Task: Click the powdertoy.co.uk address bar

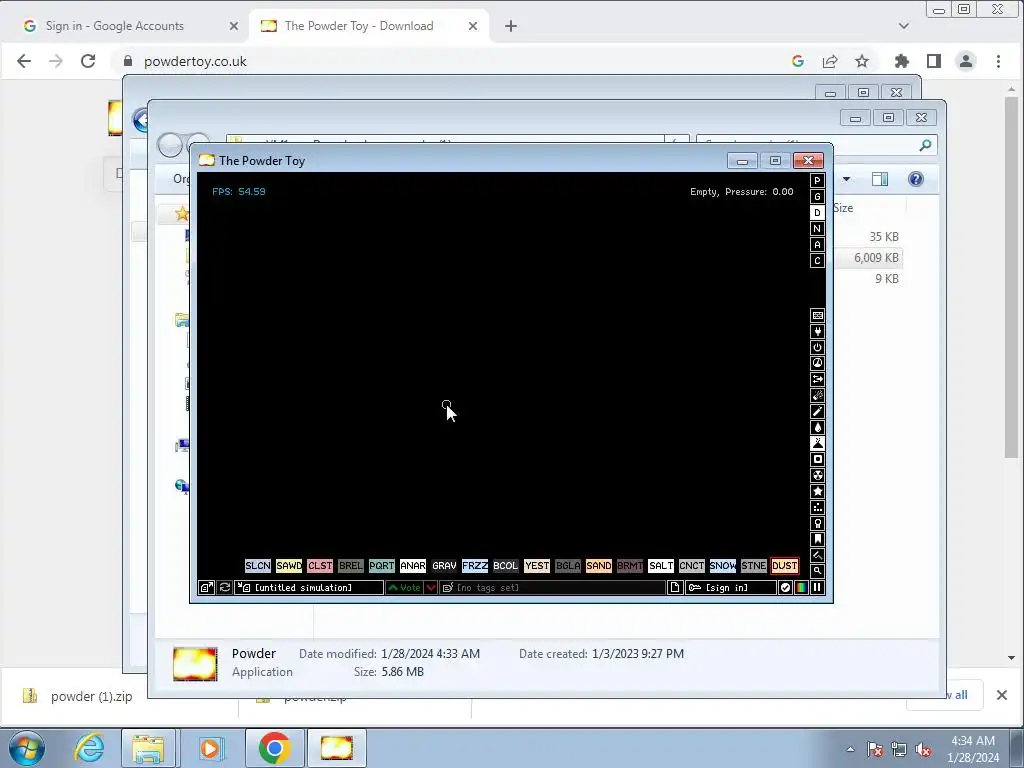Action: click(451, 61)
